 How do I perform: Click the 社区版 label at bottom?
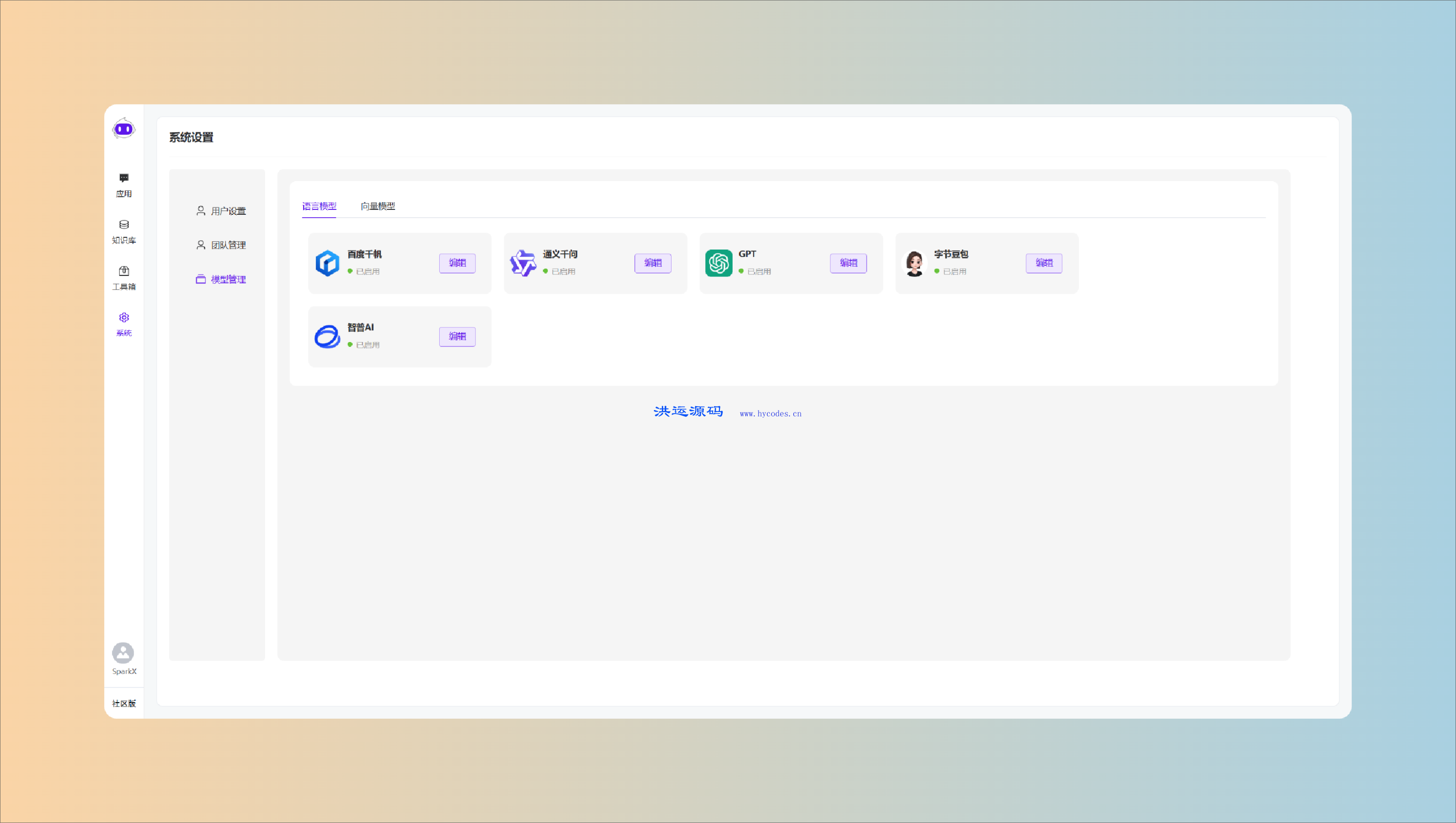click(x=124, y=703)
